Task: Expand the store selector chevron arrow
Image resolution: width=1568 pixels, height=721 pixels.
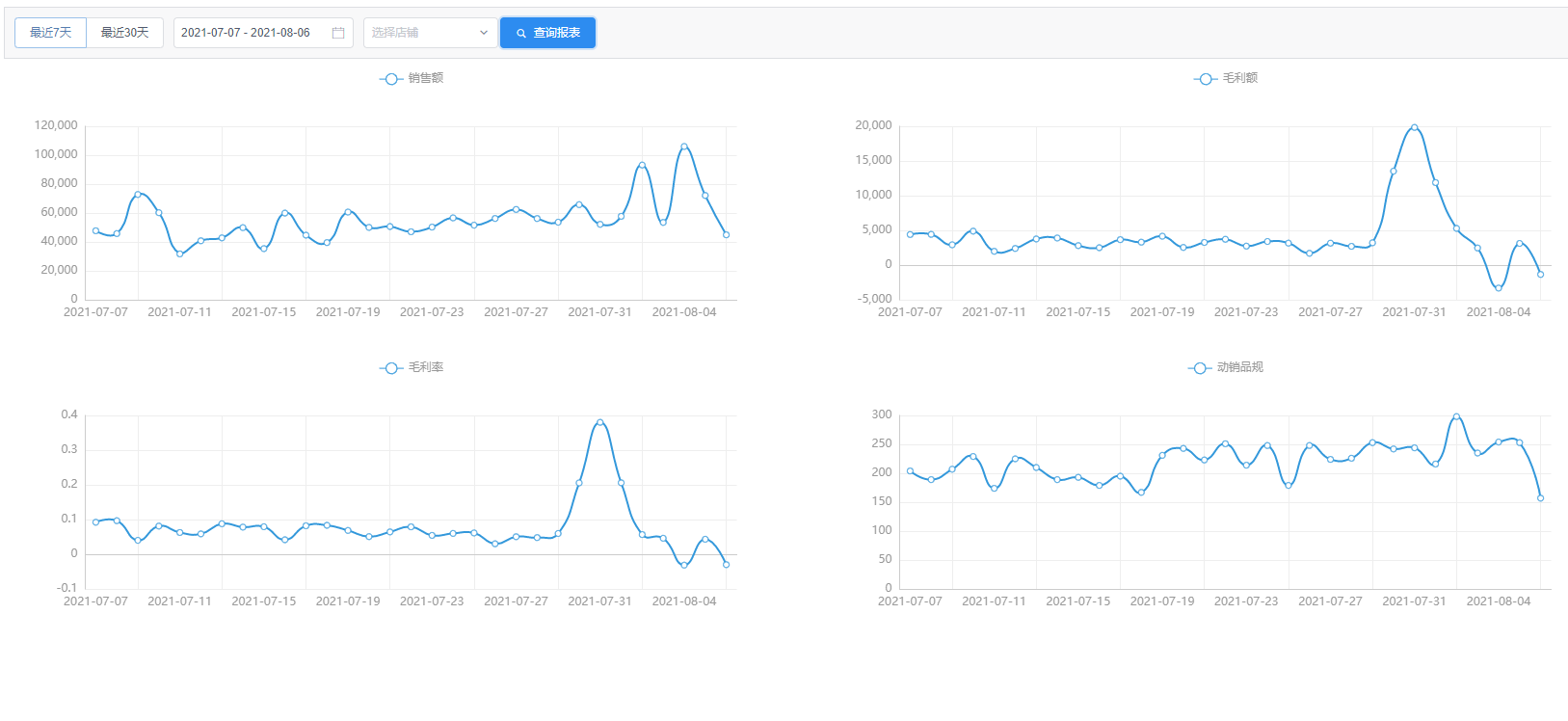Action: coord(484,33)
